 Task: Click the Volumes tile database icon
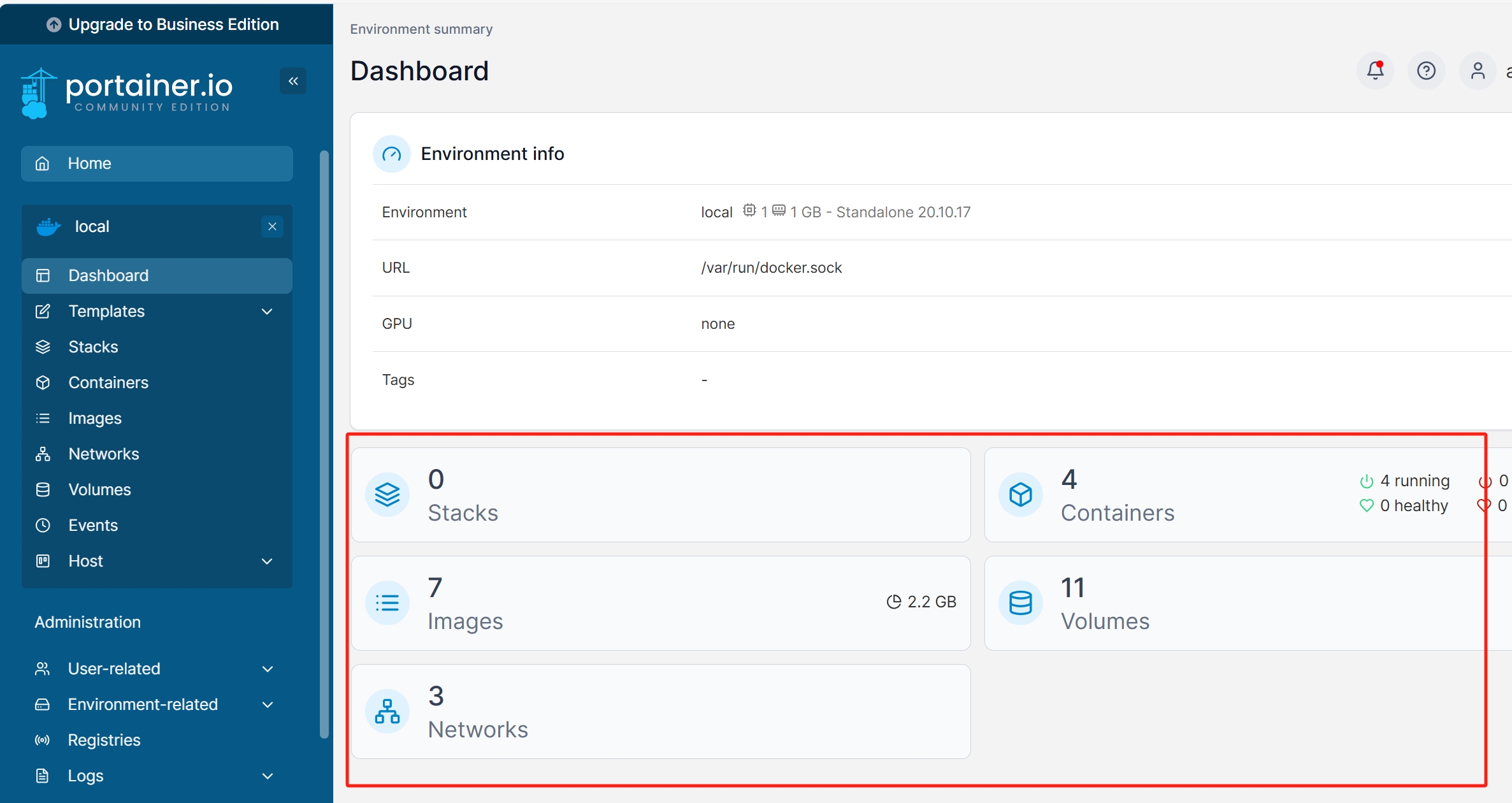pyautogui.click(x=1020, y=603)
